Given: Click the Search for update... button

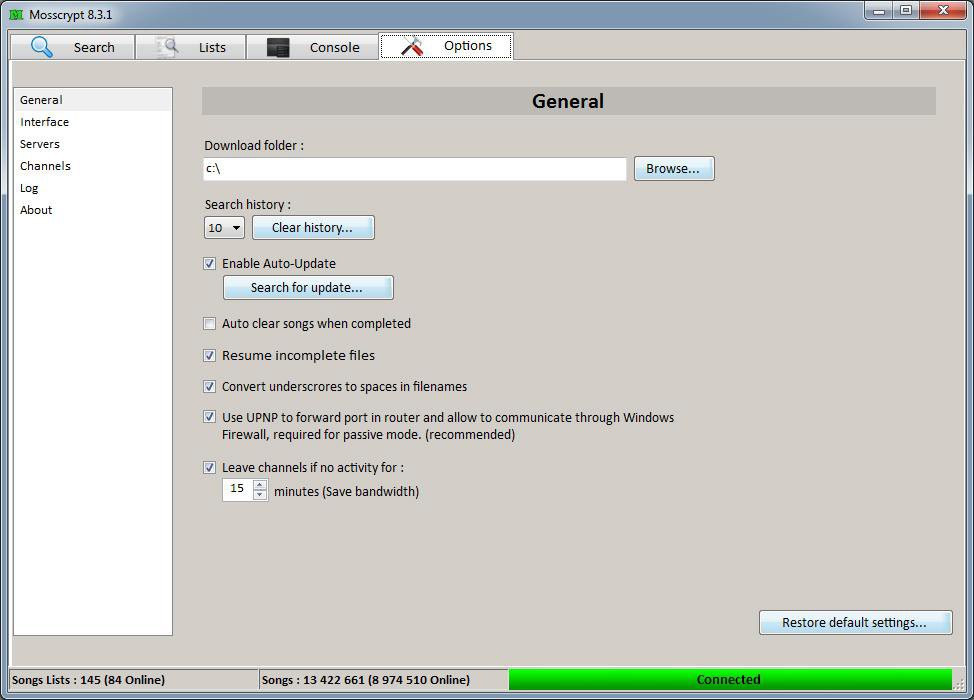Looking at the screenshot, I should click(308, 288).
